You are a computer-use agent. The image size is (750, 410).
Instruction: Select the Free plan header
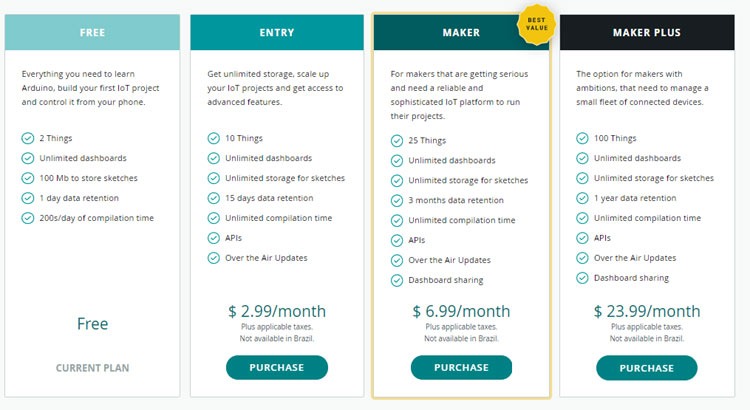tap(92, 33)
